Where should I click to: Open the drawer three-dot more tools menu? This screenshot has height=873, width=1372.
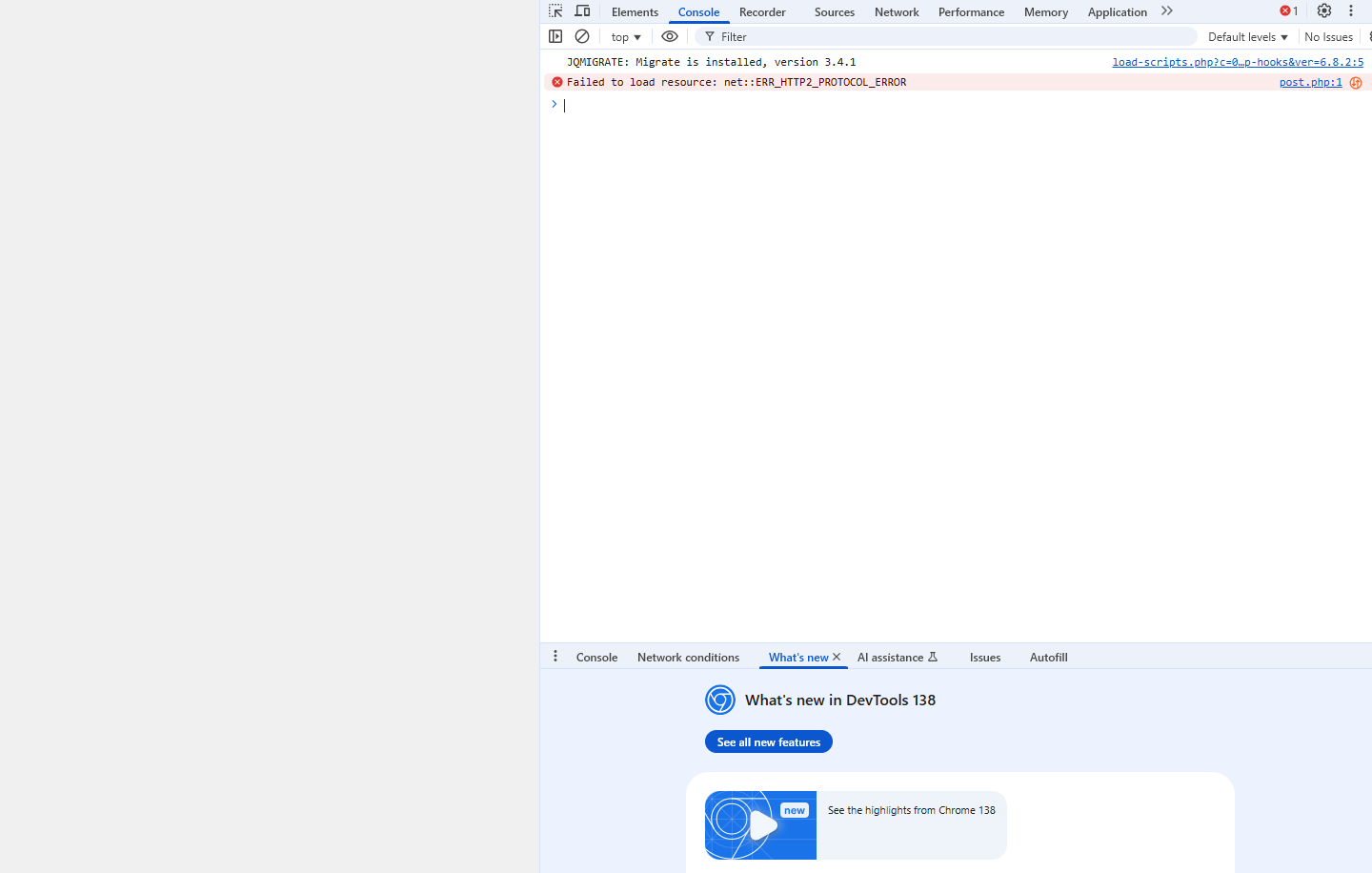coord(555,657)
